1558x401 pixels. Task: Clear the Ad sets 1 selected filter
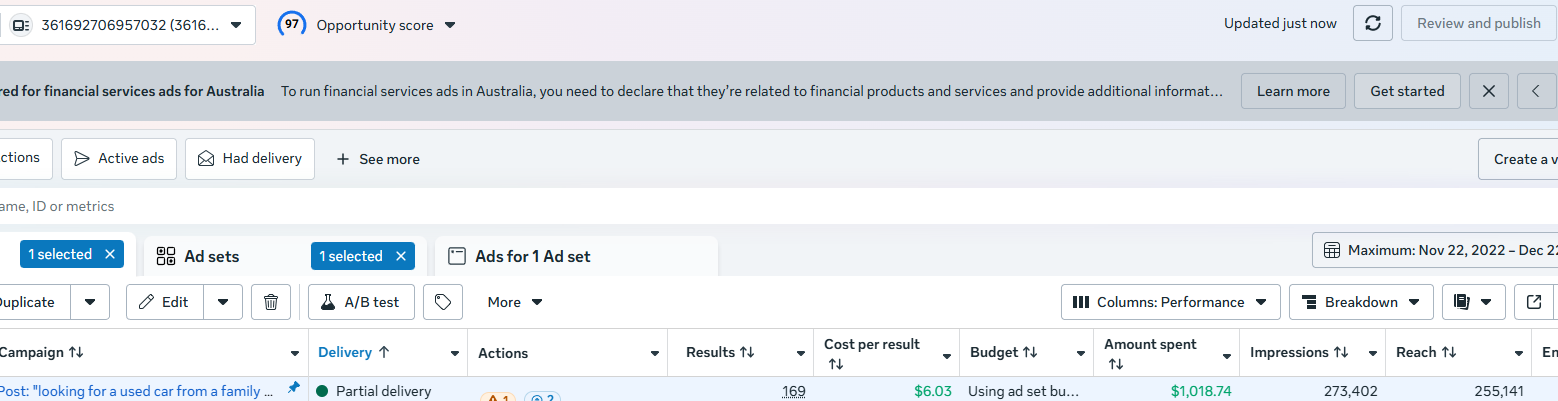[401, 256]
